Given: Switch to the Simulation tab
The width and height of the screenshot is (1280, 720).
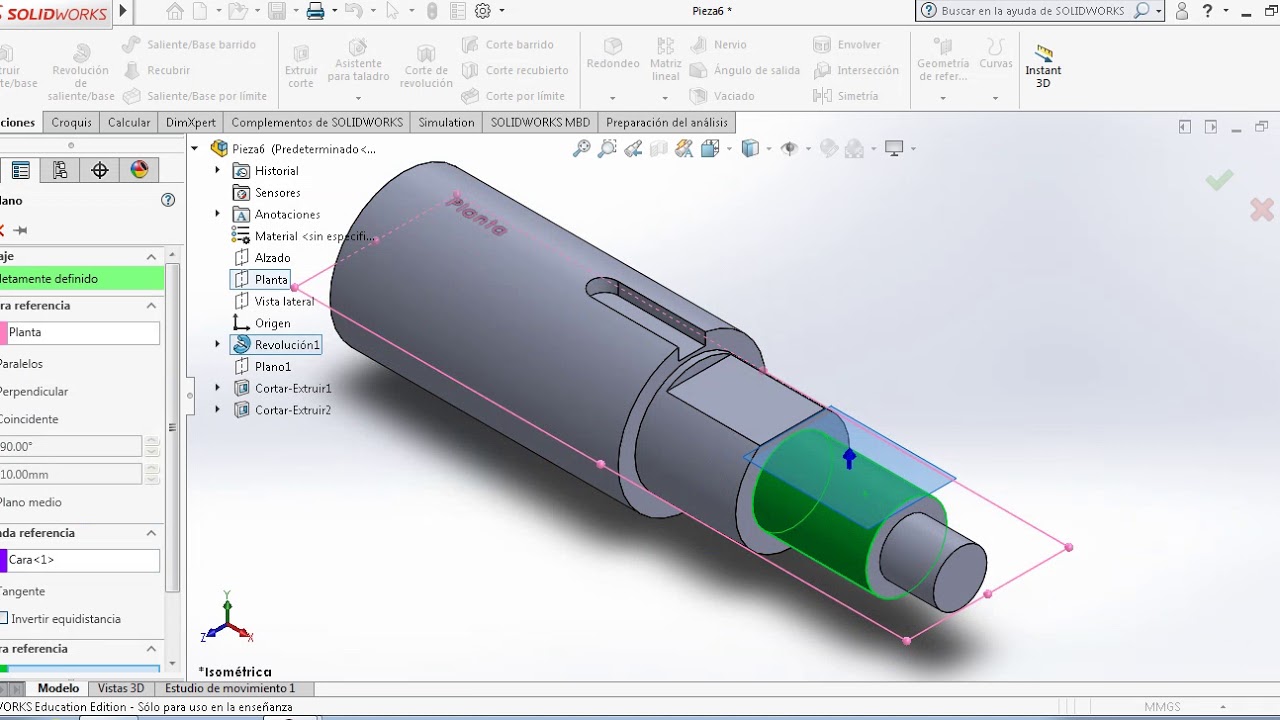Looking at the screenshot, I should (446, 122).
